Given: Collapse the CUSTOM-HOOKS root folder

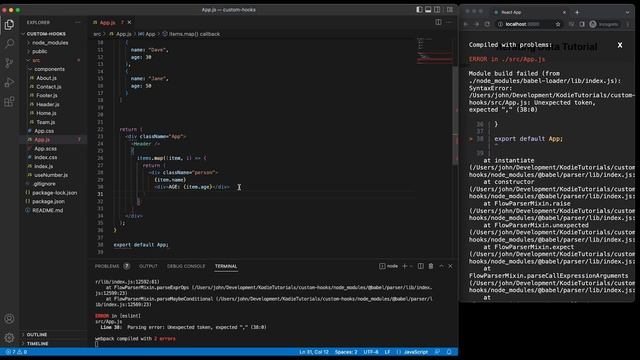Looking at the screenshot, I should (46, 34).
